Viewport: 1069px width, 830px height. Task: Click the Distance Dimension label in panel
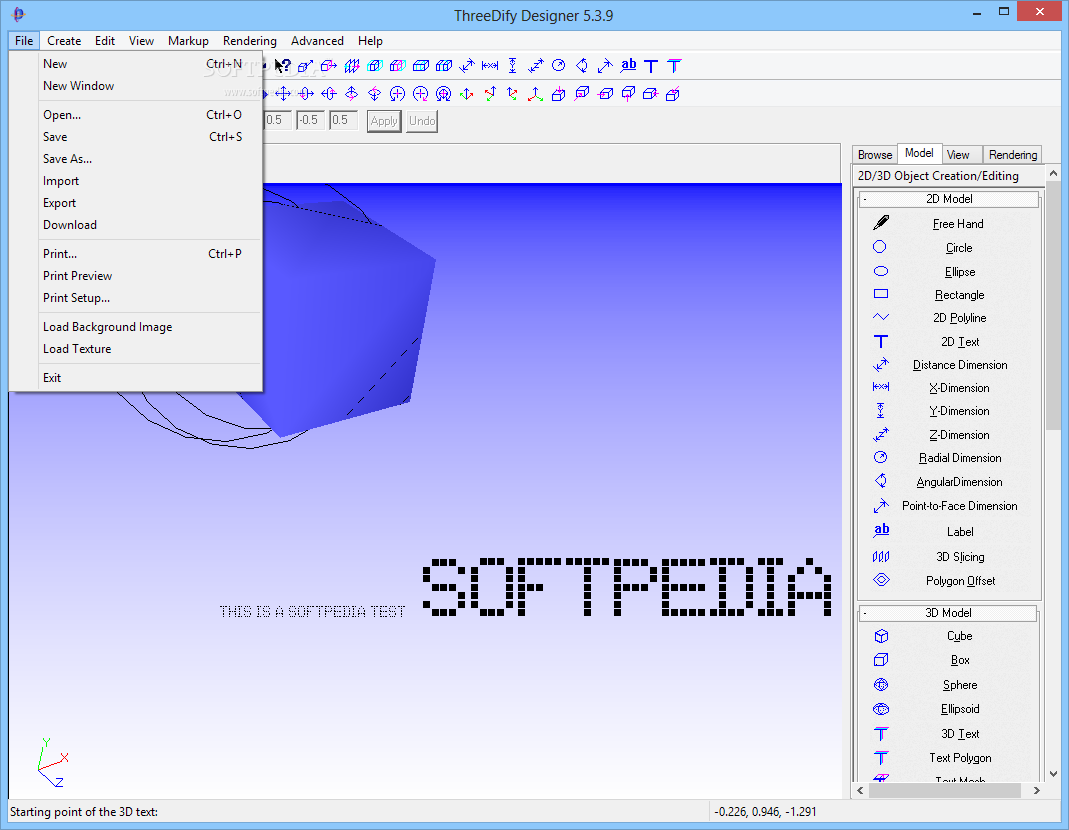pyautogui.click(x=960, y=365)
